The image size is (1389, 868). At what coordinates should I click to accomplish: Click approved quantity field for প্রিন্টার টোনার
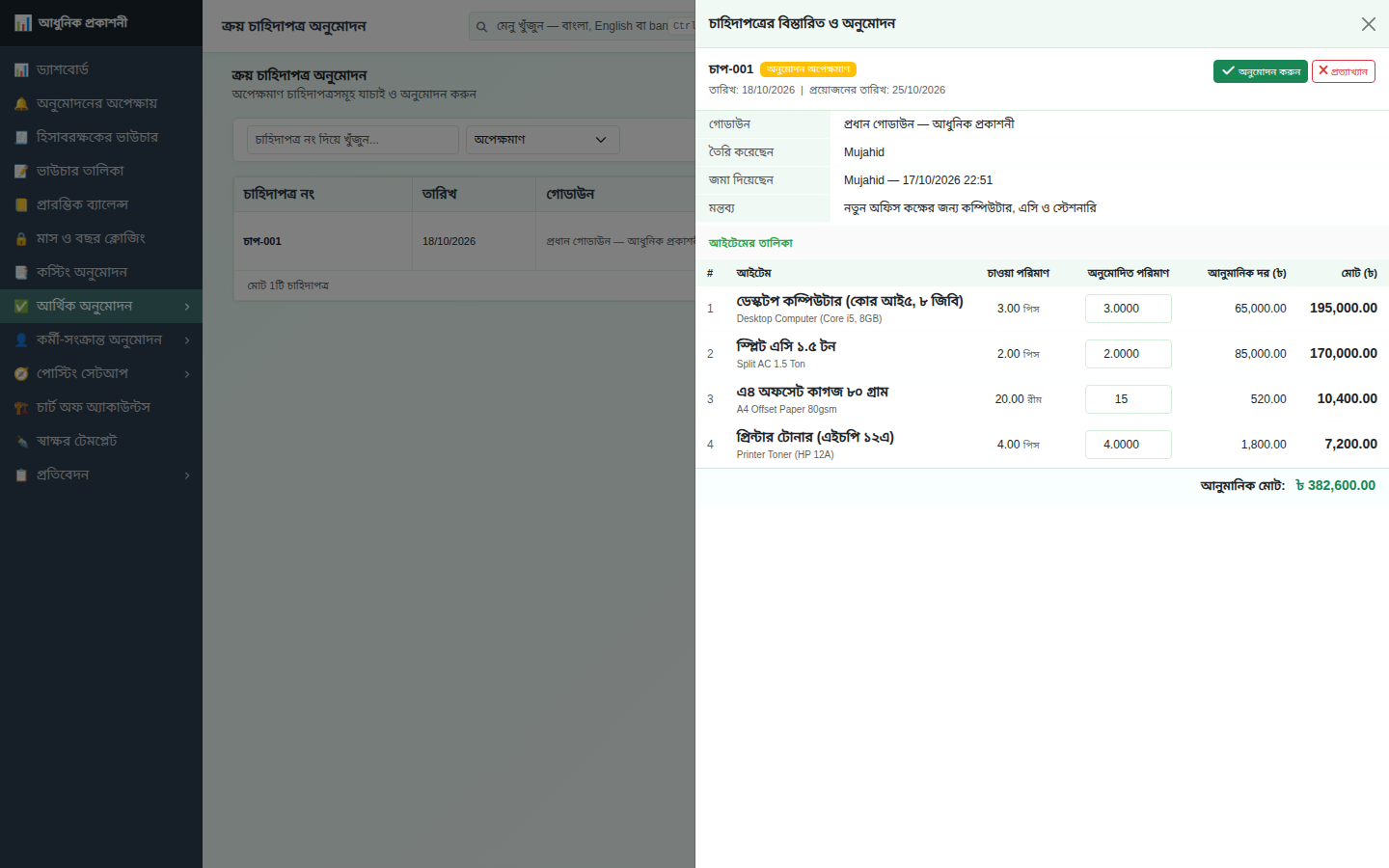pyautogui.click(x=1128, y=445)
